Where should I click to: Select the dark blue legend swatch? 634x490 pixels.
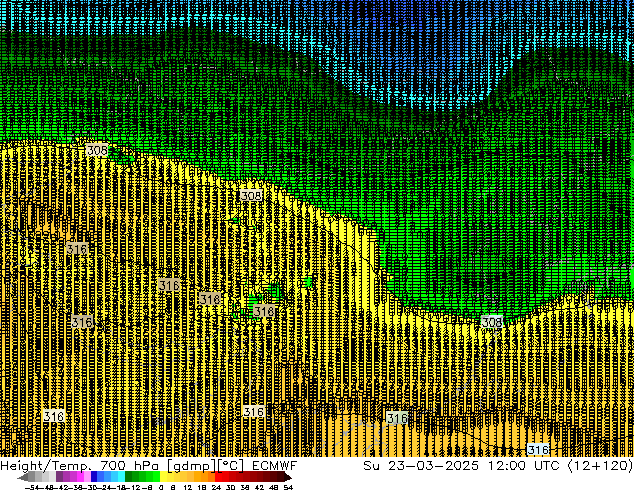[x=94, y=476]
